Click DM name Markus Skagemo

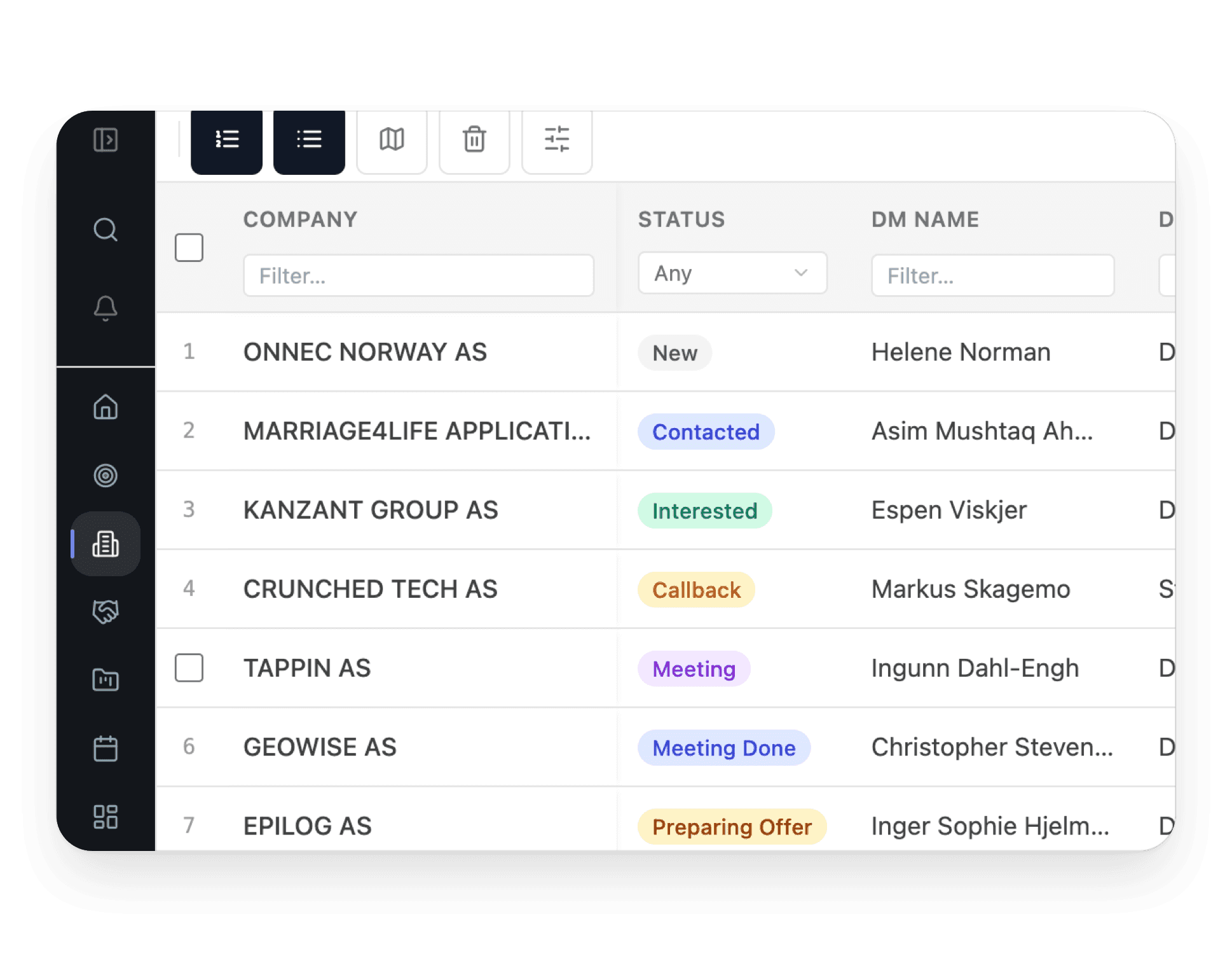[971, 589]
